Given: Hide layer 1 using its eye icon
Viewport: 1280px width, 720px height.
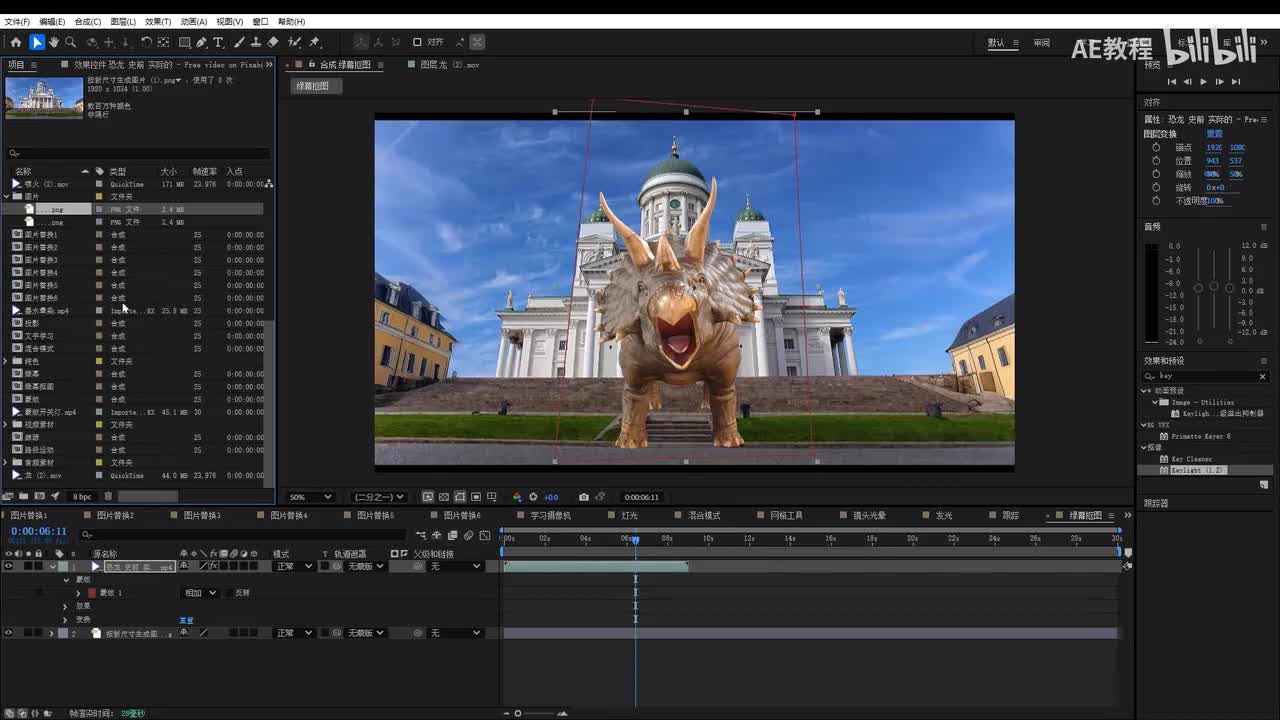Looking at the screenshot, I should coord(9,566).
